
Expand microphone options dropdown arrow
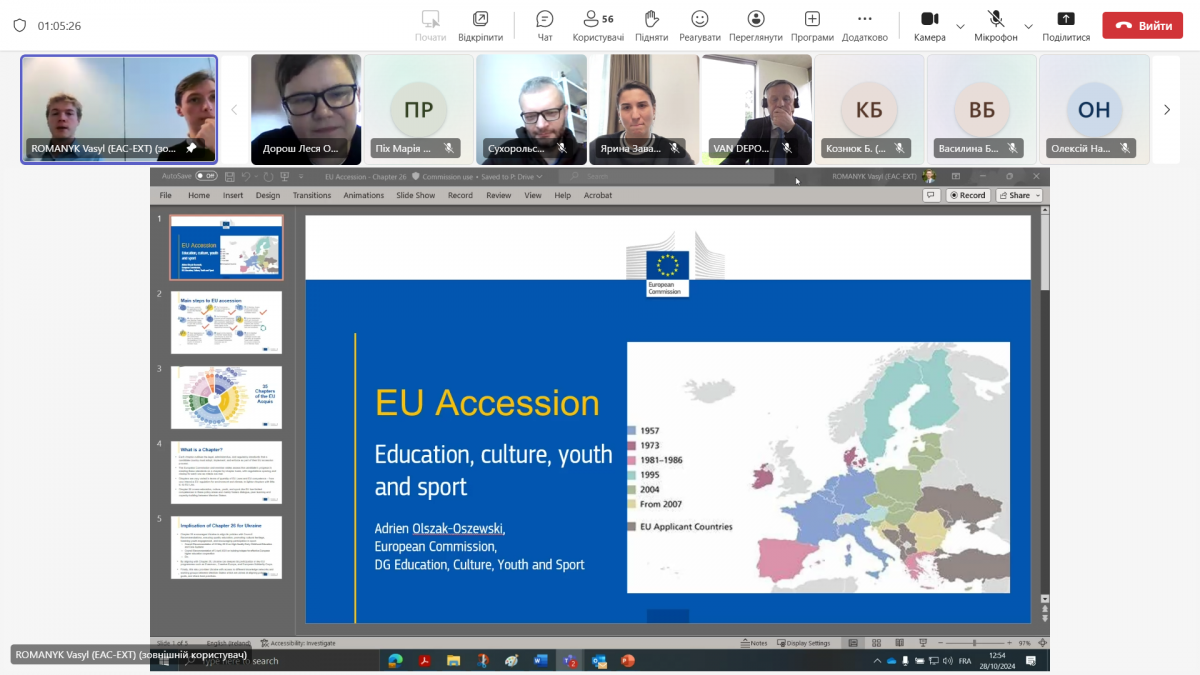coord(1028,26)
